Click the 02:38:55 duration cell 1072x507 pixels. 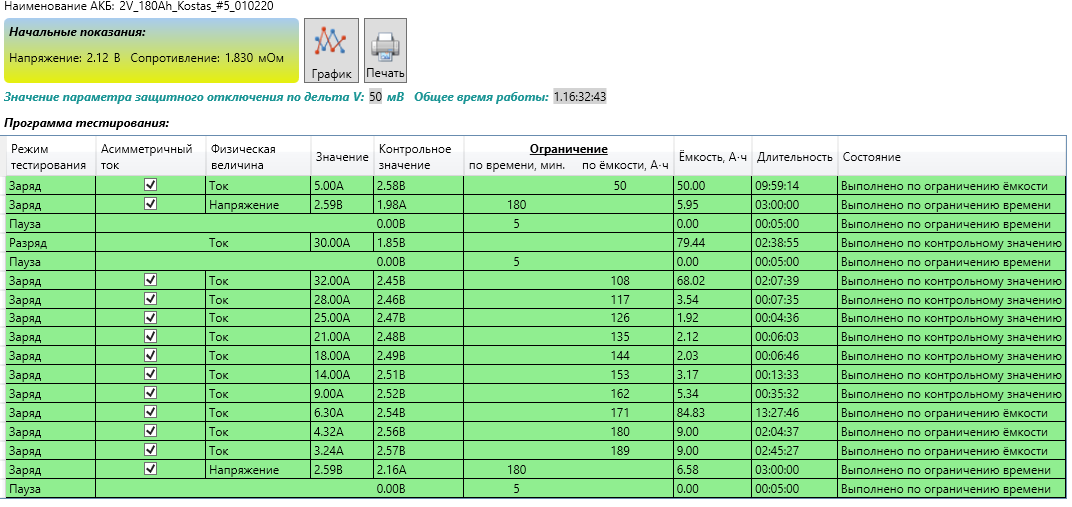tap(795, 243)
